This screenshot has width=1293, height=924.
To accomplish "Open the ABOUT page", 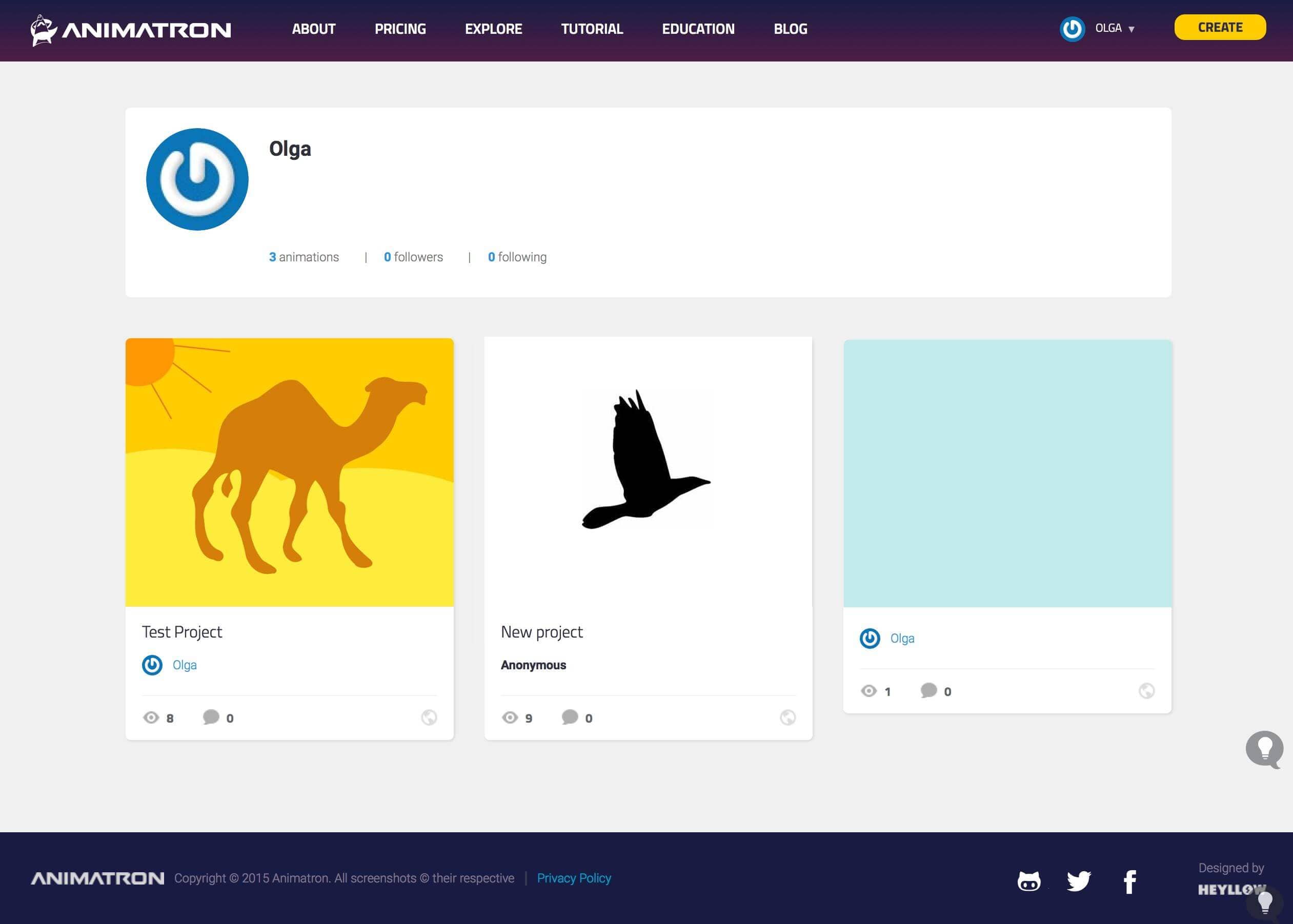I will click(314, 29).
